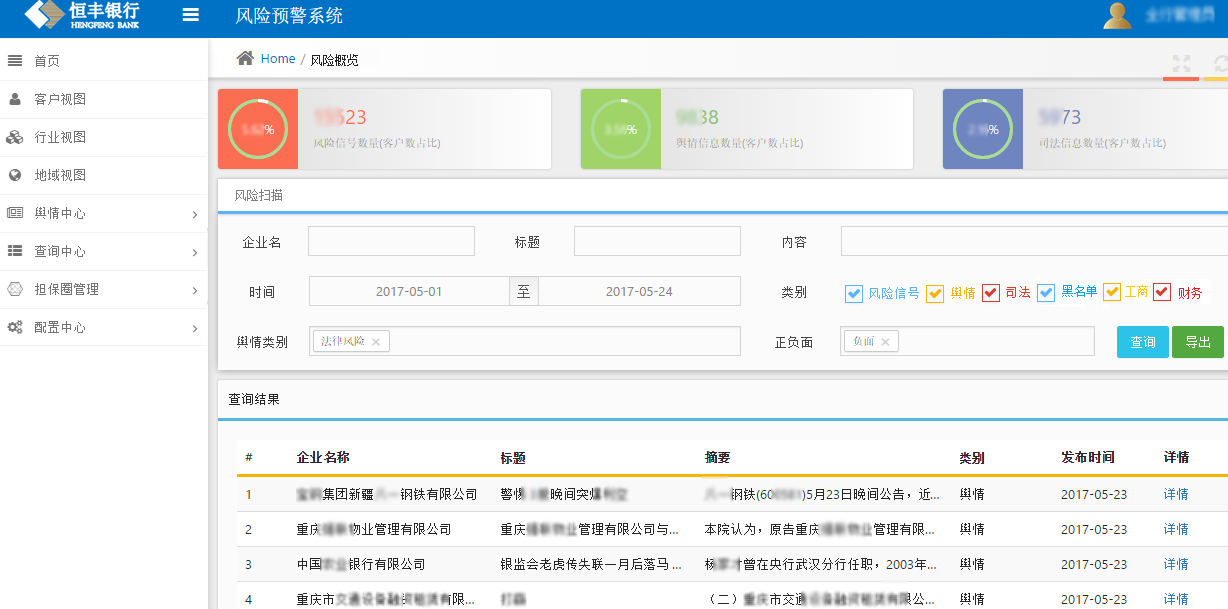This screenshot has width=1228, height=609.
Task: Expand the 配置中心 sidebar menu
Action: pyautogui.click(x=103, y=327)
